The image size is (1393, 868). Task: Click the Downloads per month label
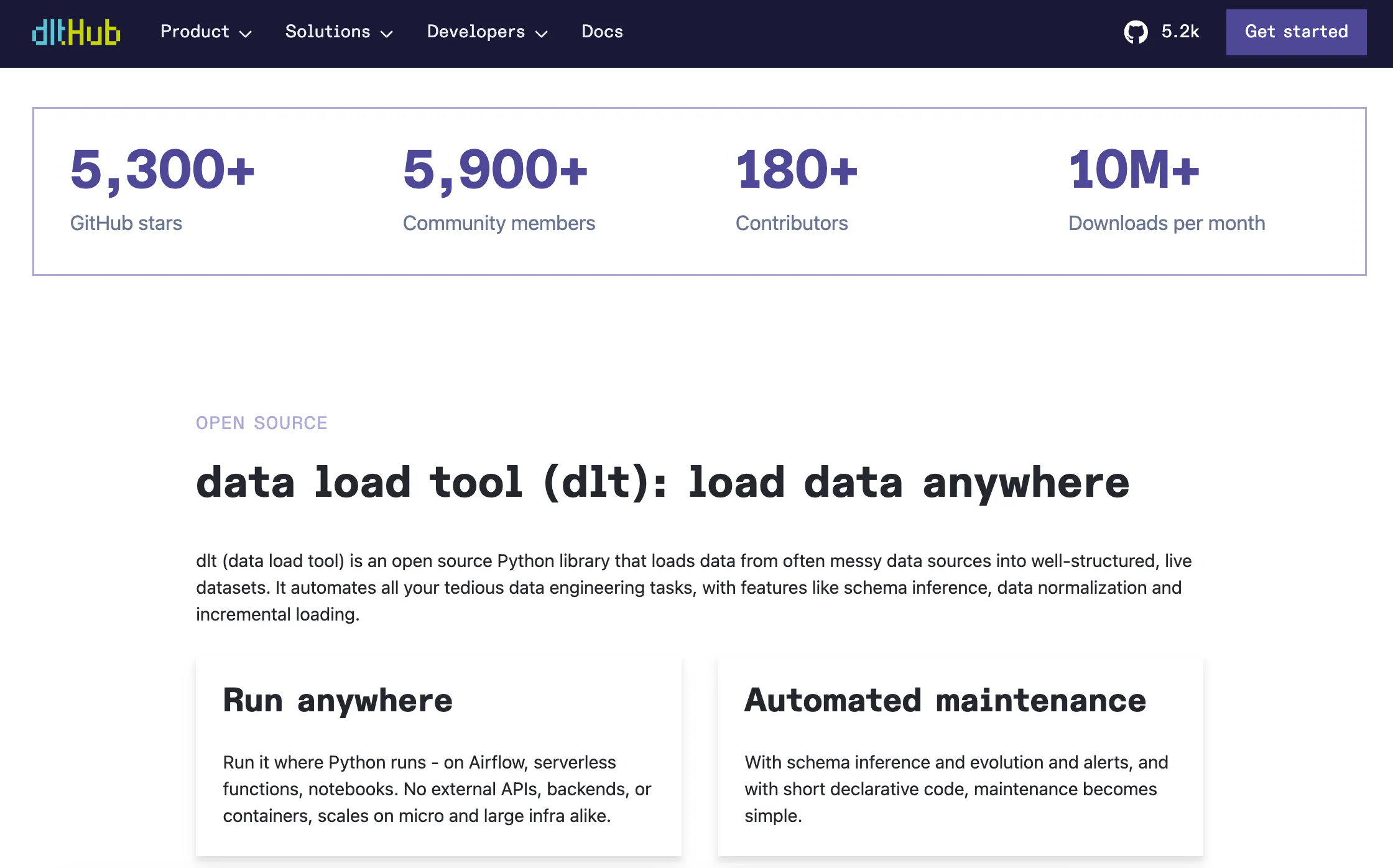tap(1167, 223)
